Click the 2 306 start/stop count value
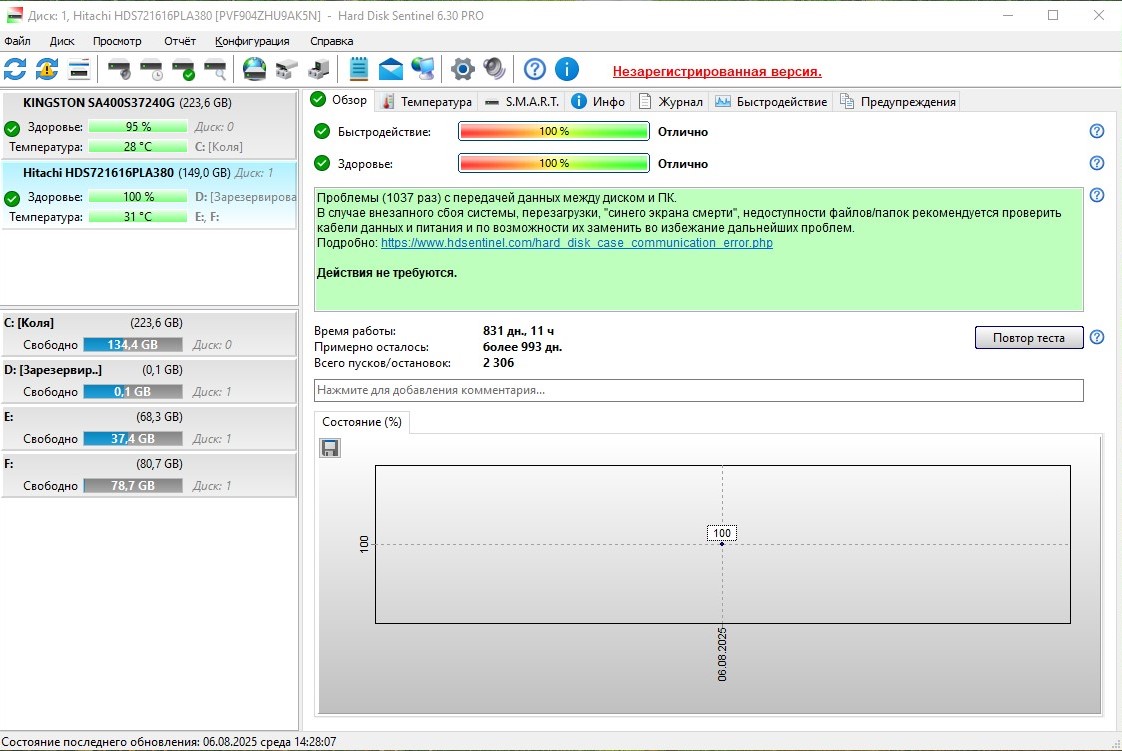 [498, 363]
